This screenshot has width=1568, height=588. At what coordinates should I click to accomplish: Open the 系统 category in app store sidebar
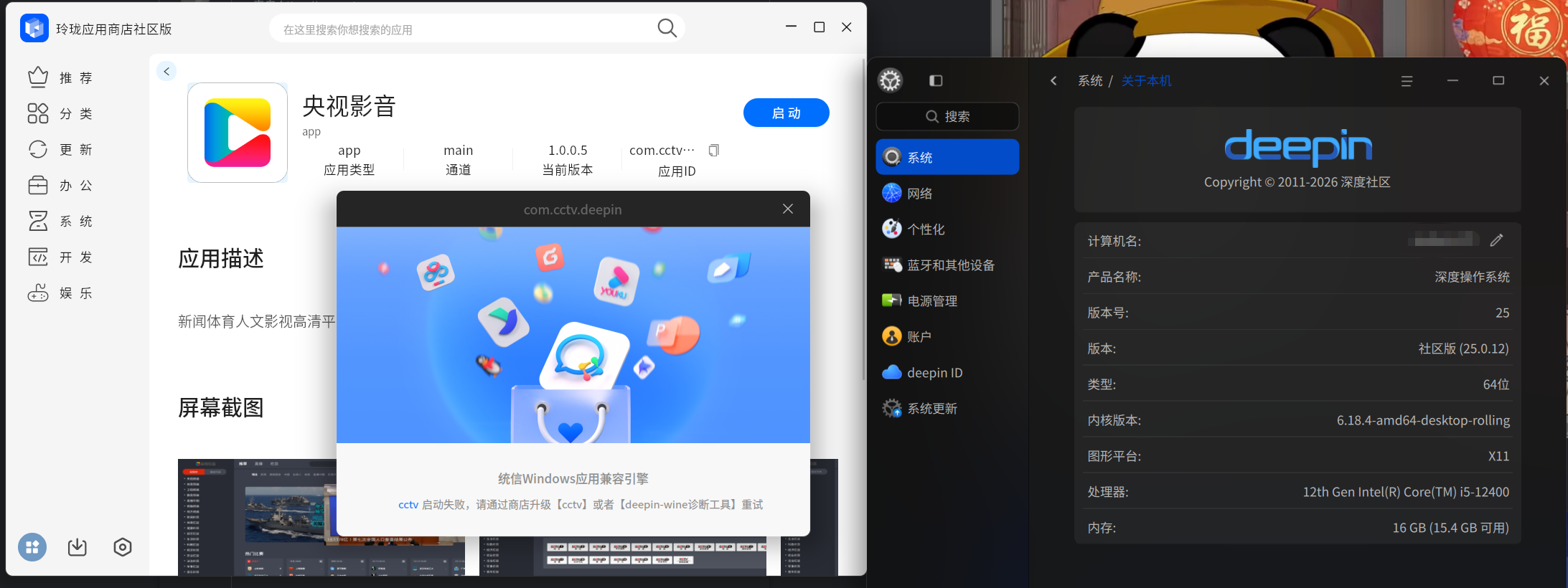point(62,221)
